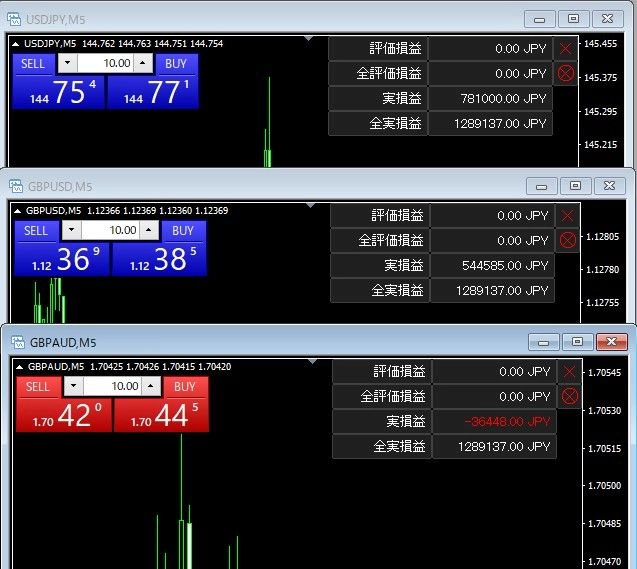Image resolution: width=637 pixels, height=569 pixels.
Task: Click the lot size field in GBPUSD window
Action: pos(110,230)
